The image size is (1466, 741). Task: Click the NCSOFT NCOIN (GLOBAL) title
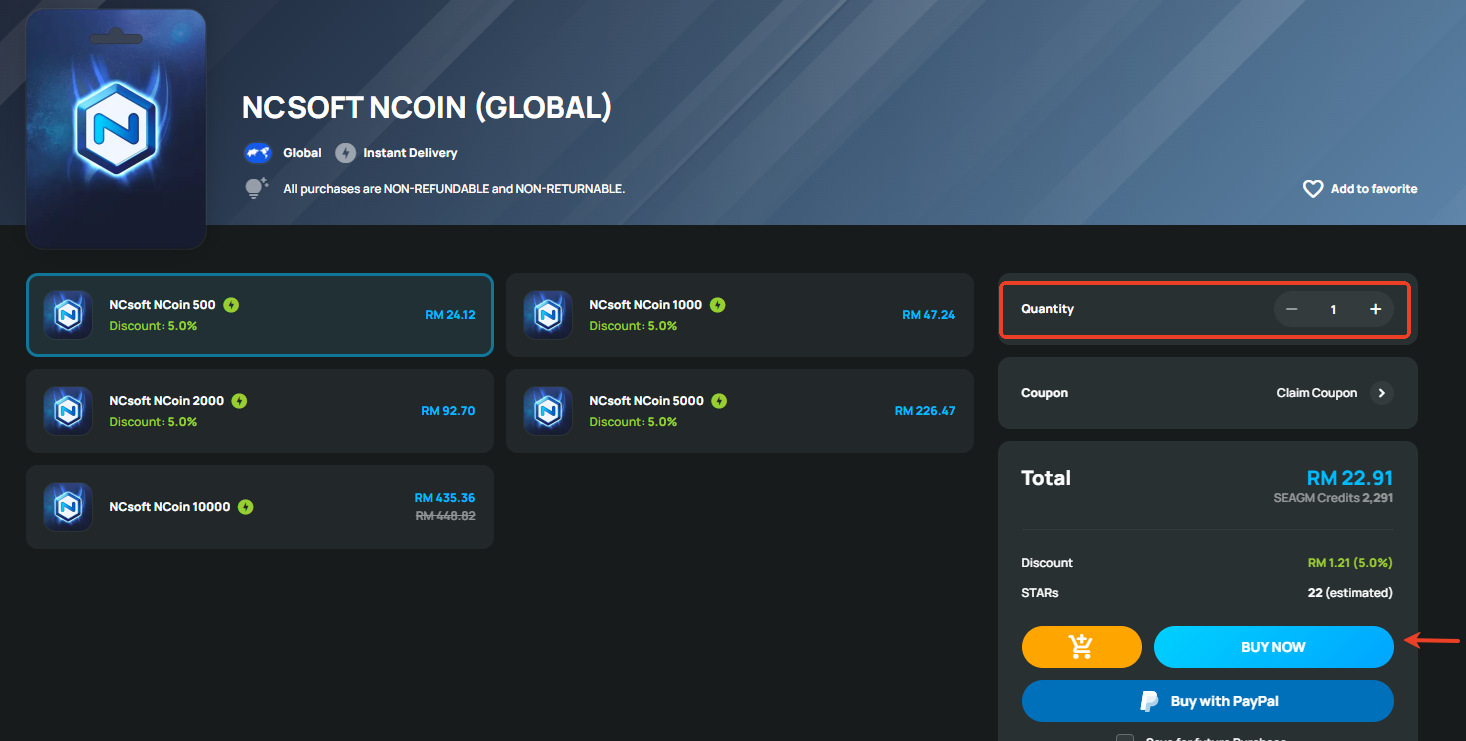[427, 107]
